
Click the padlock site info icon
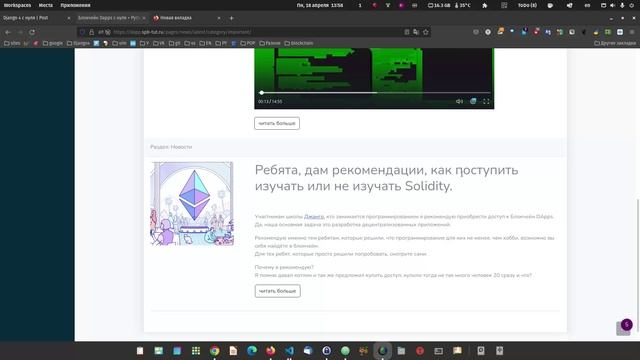[91, 32]
